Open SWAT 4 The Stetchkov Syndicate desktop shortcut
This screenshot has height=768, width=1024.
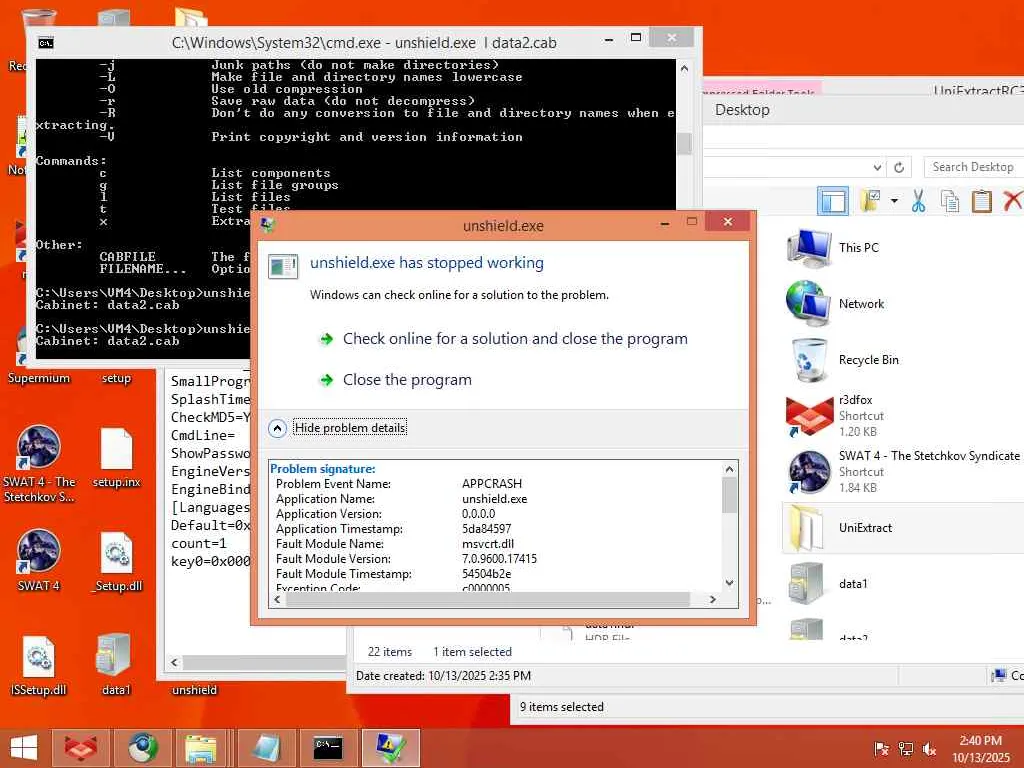pyautogui.click(x=39, y=464)
